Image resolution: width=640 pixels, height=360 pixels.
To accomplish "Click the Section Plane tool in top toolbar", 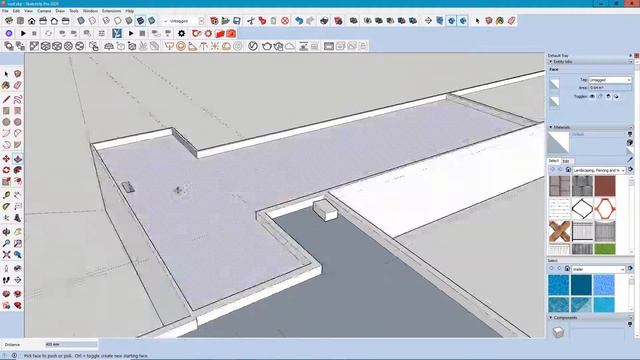I will click(428, 20).
